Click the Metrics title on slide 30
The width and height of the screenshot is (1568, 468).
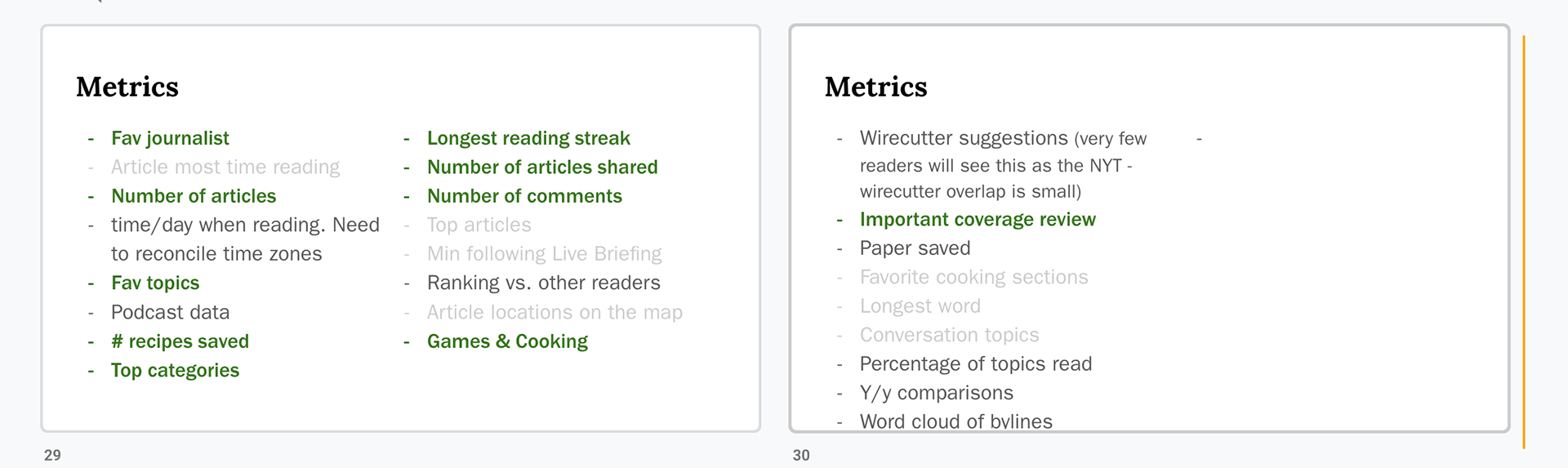[x=875, y=87]
